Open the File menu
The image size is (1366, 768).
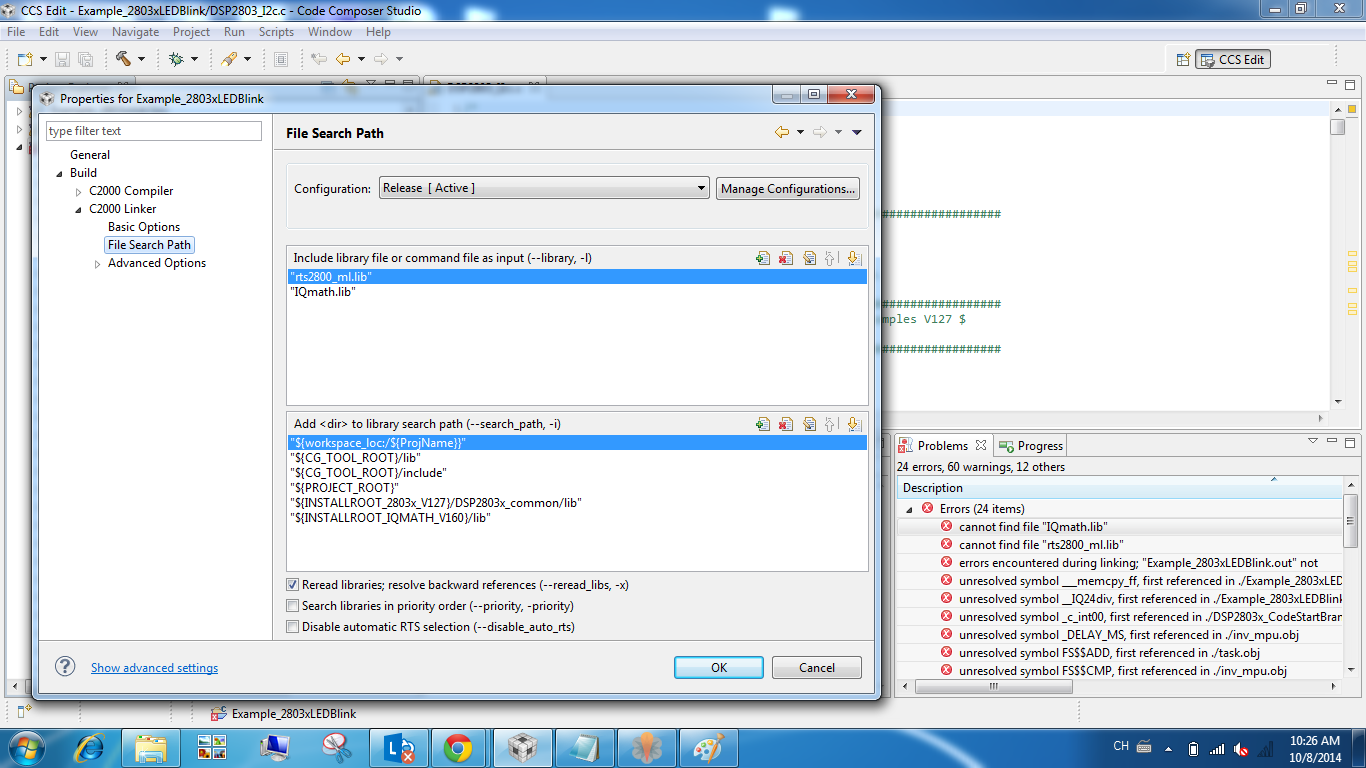click(16, 32)
